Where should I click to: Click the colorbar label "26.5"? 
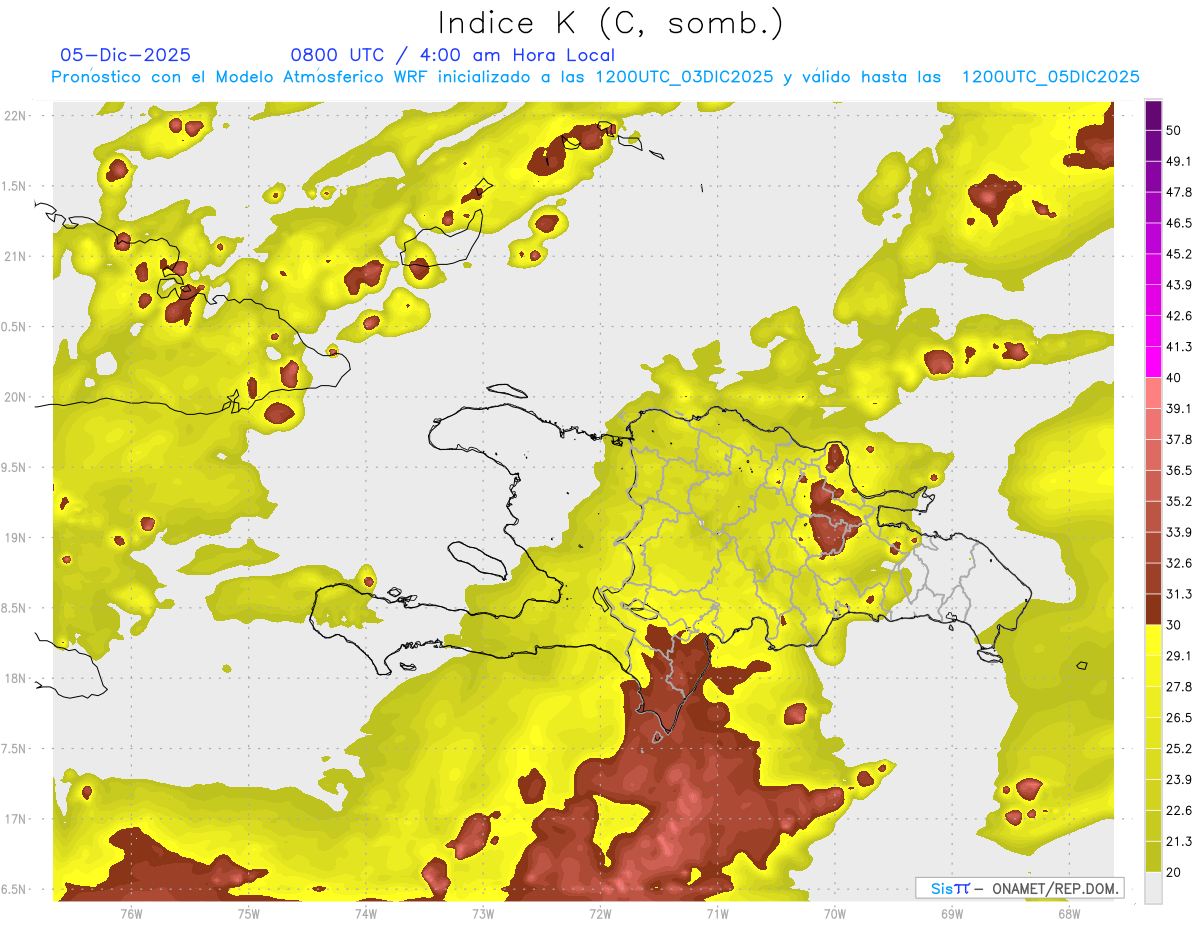(1179, 718)
